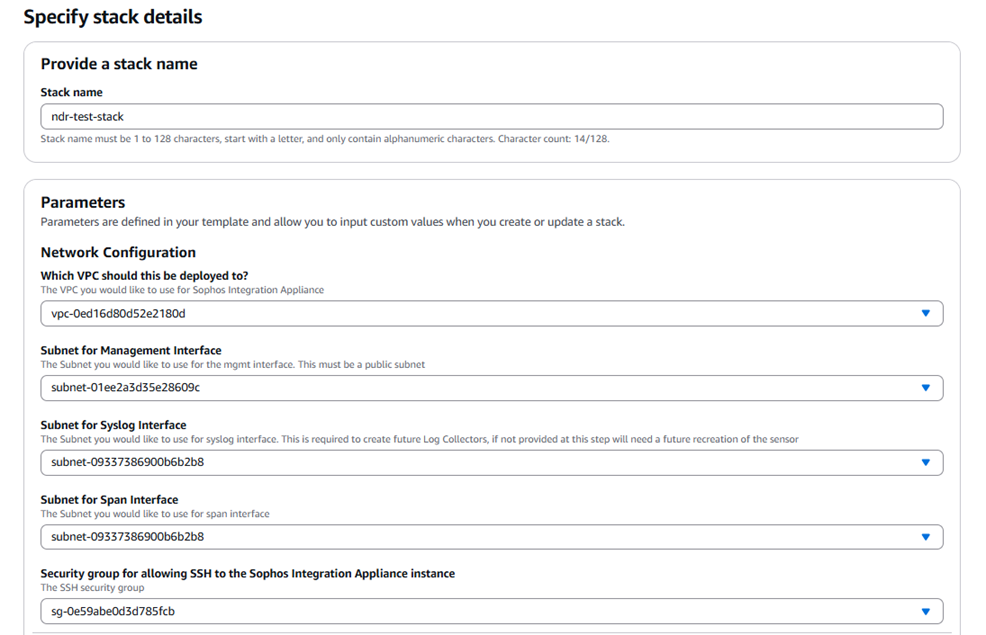This screenshot has width=986, height=635.
Task: Click the 'Network Configuration' section heading
Action: click(118, 253)
